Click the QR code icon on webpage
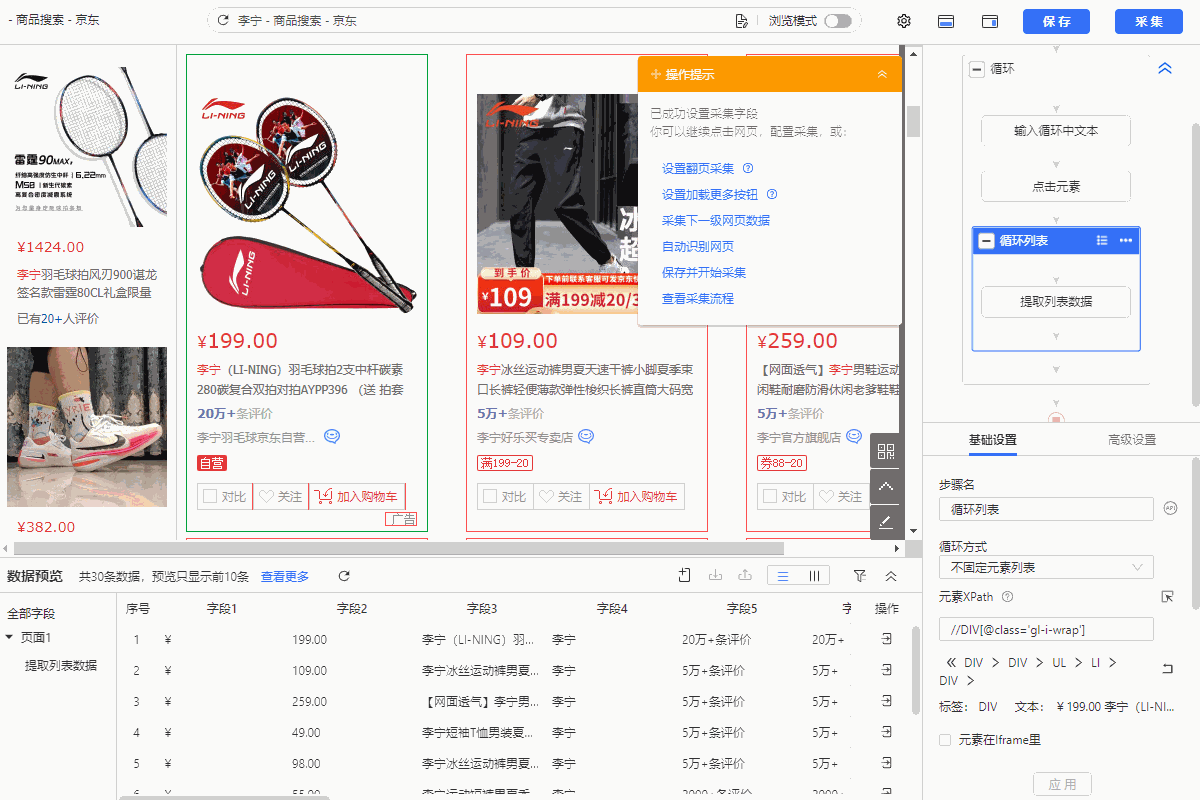The height and width of the screenshot is (800, 1200). click(x=886, y=451)
